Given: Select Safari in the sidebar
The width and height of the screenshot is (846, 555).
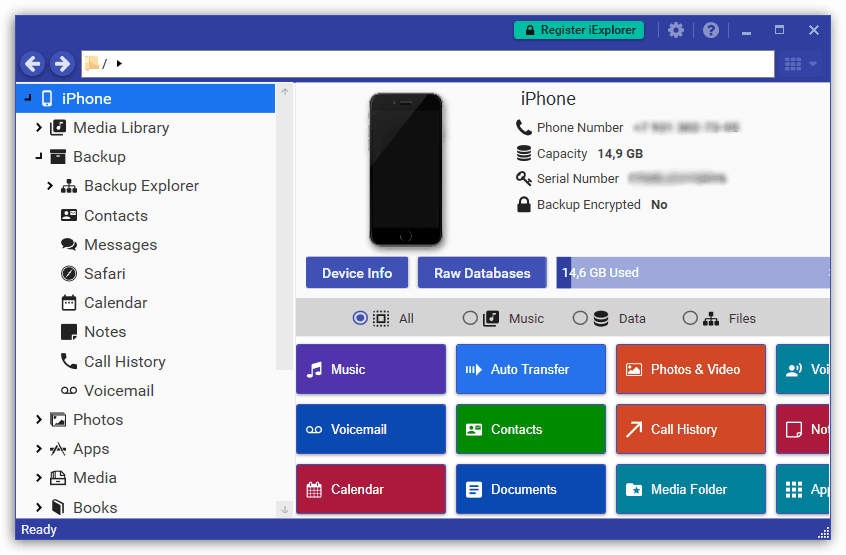Looking at the screenshot, I should 104,273.
